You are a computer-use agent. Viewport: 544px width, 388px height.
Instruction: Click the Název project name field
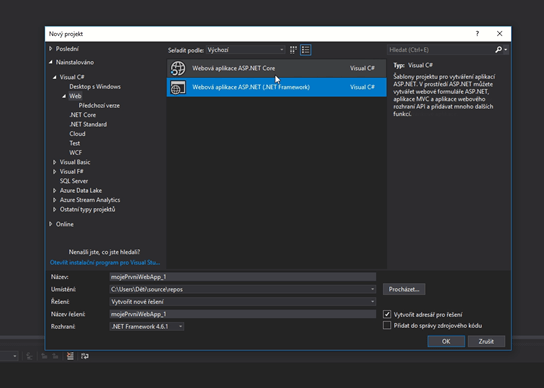coord(243,277)
